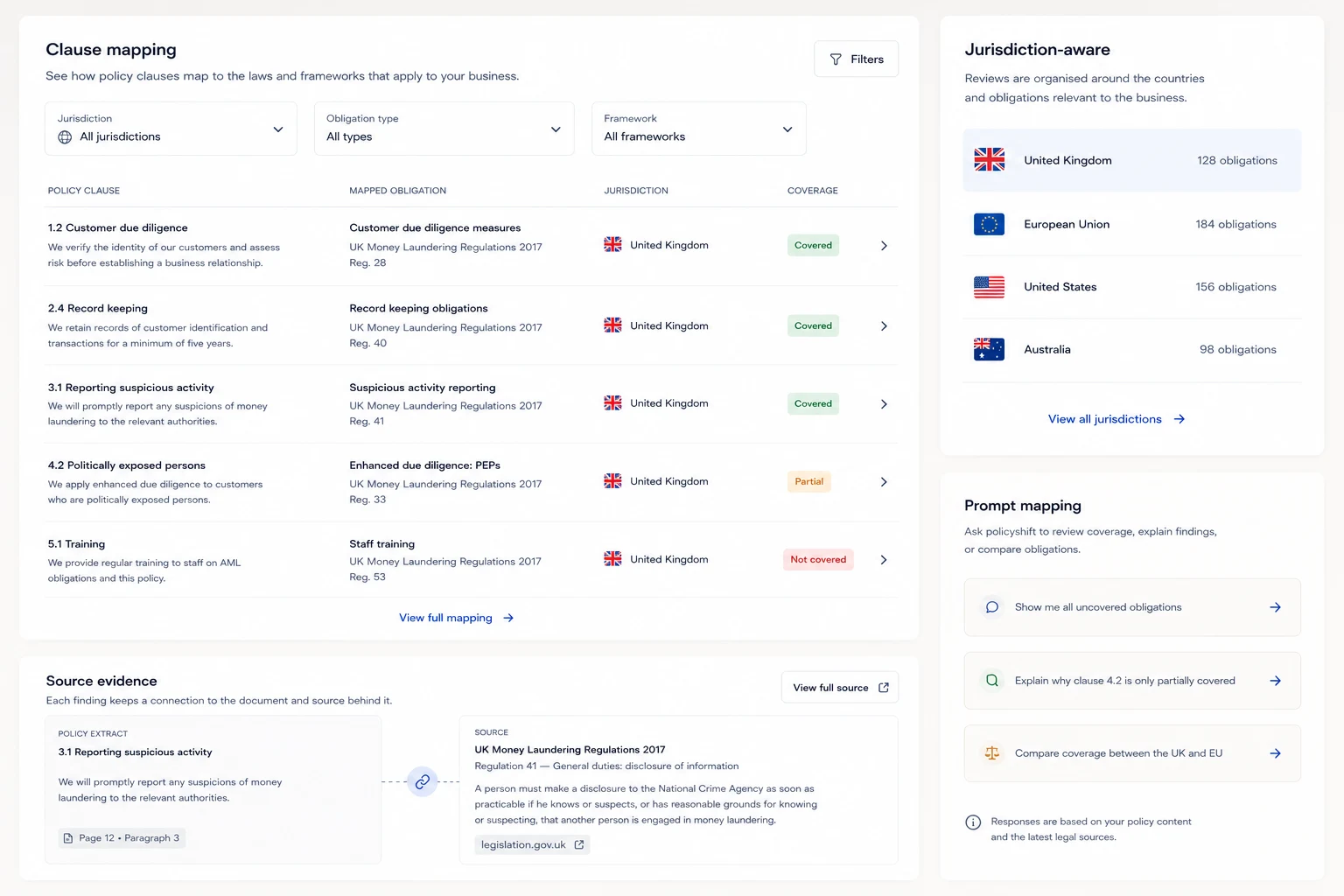Select the European Union jurisdiction row
The height and width of the screenshot is (896, 1344).
tap(1131, 224)
